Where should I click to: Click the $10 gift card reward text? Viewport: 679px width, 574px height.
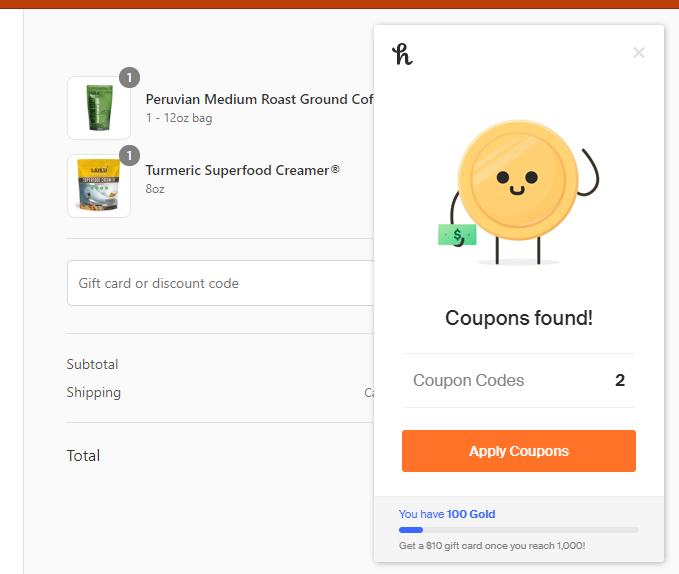click(492, 545)
